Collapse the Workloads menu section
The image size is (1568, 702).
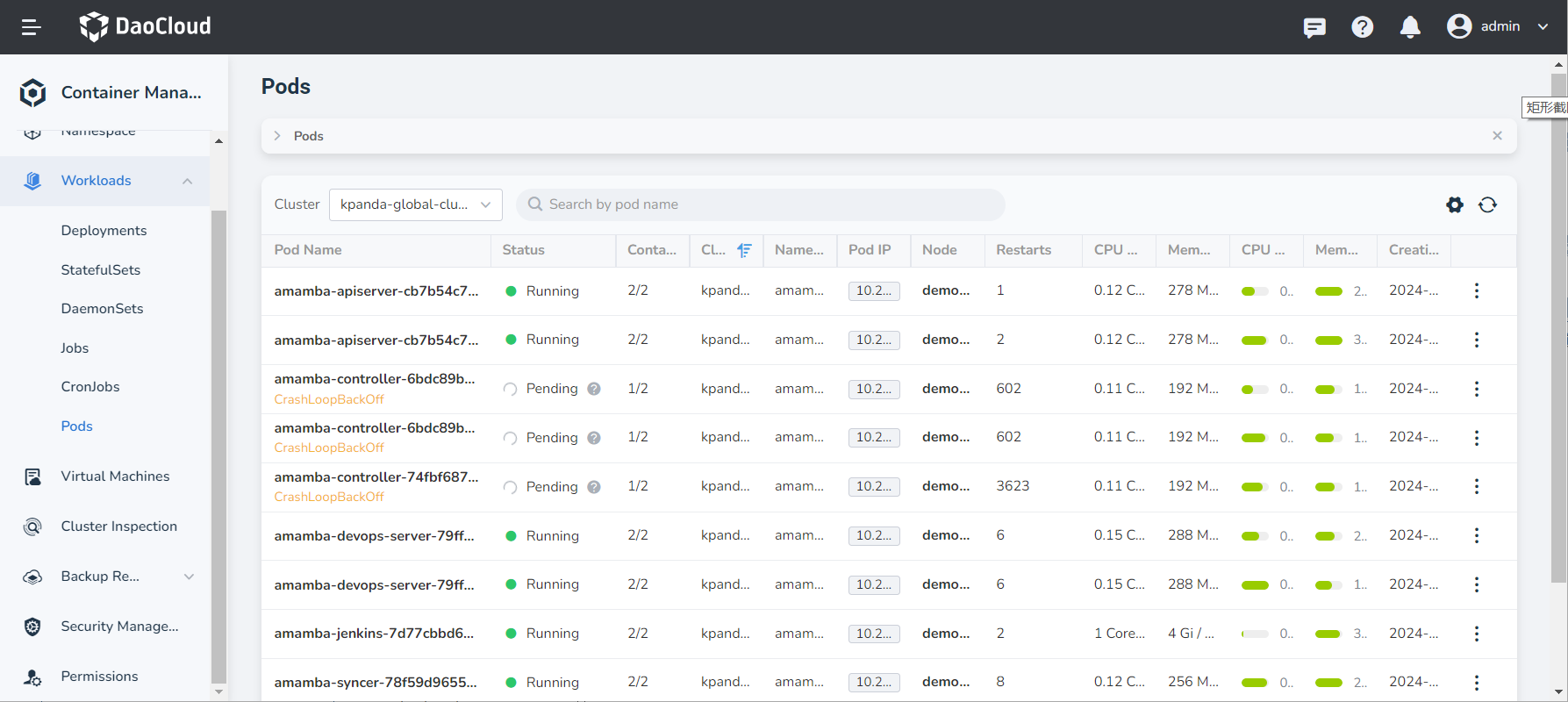click(187, 181)
